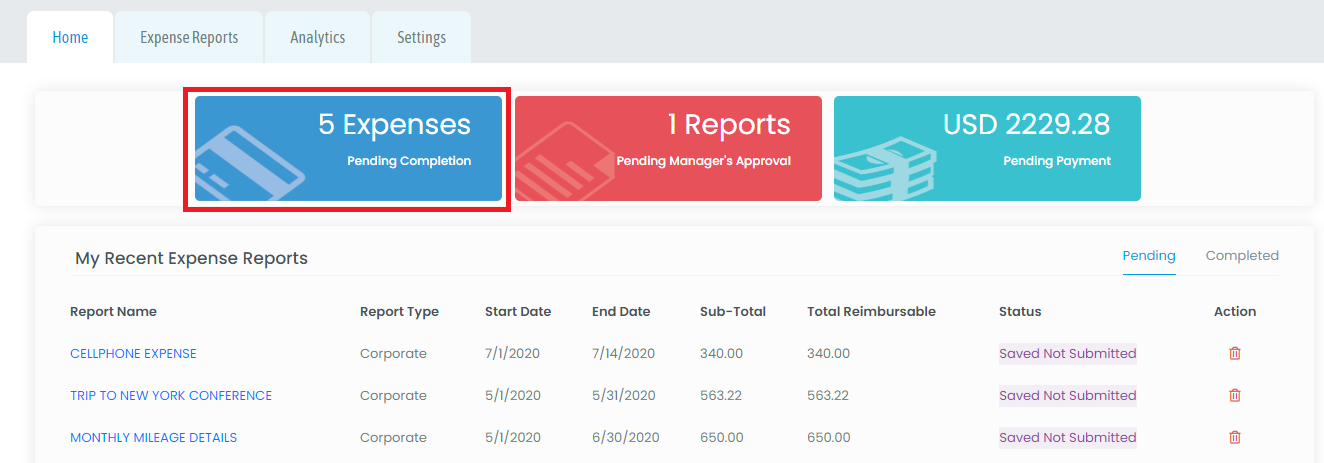Click the End Date column header
This screenshot has width=1324, height=463.
(x=621, y=311)
